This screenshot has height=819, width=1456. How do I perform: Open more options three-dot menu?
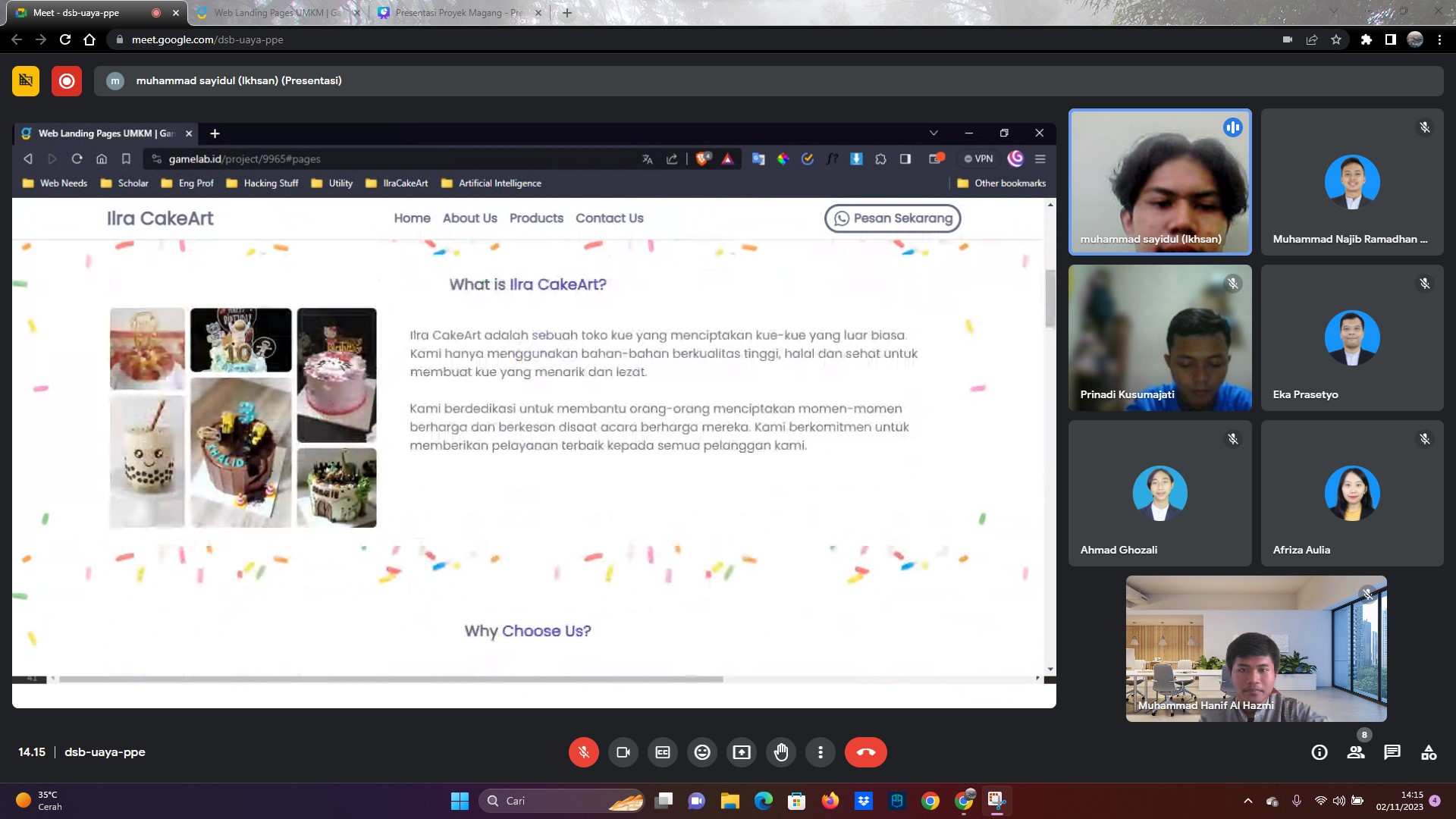tap(821, 752)
